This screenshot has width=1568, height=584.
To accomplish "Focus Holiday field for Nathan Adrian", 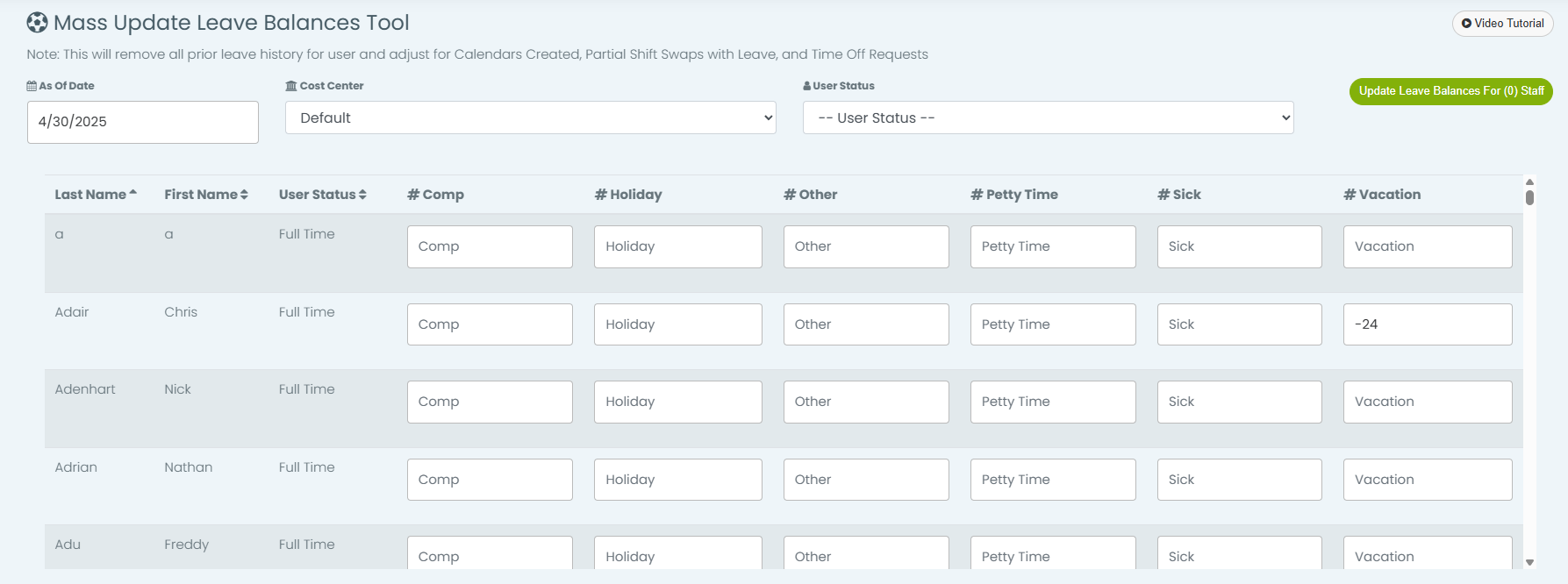I will [678, 480].
